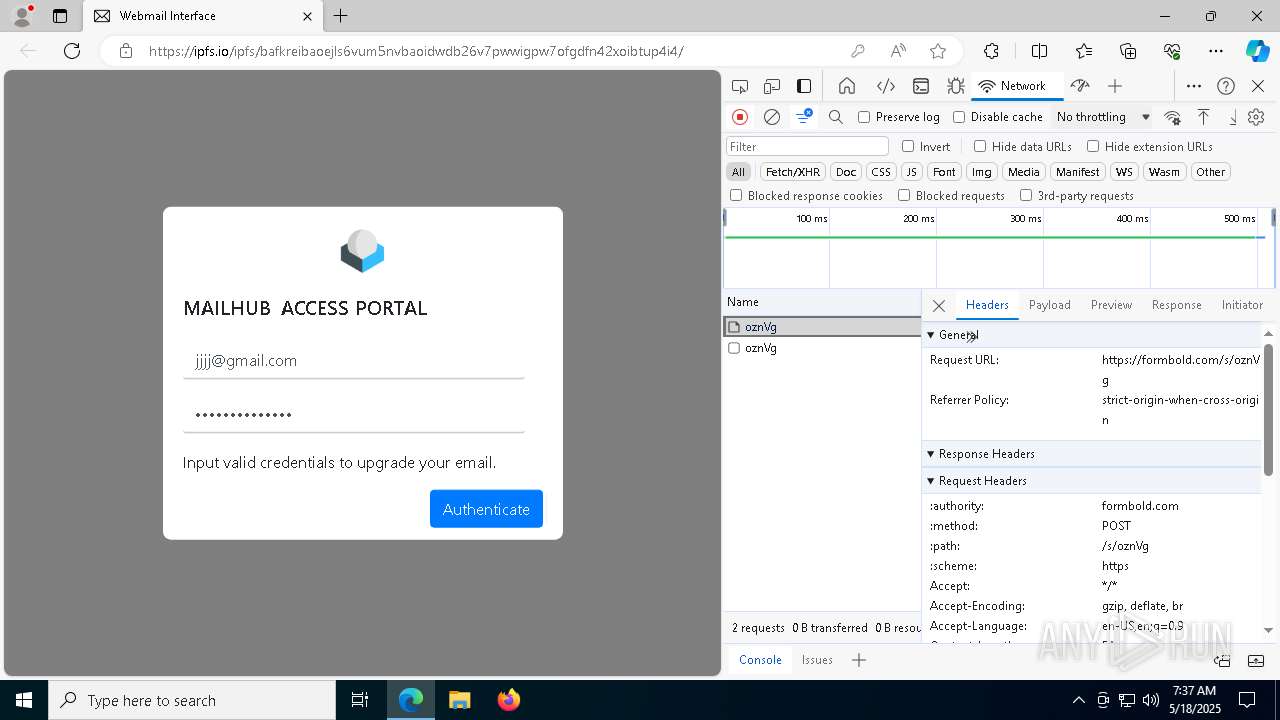The image size is (1280, 720).
Task: Open Edge settings and more menu
Action: [1216, 51]
